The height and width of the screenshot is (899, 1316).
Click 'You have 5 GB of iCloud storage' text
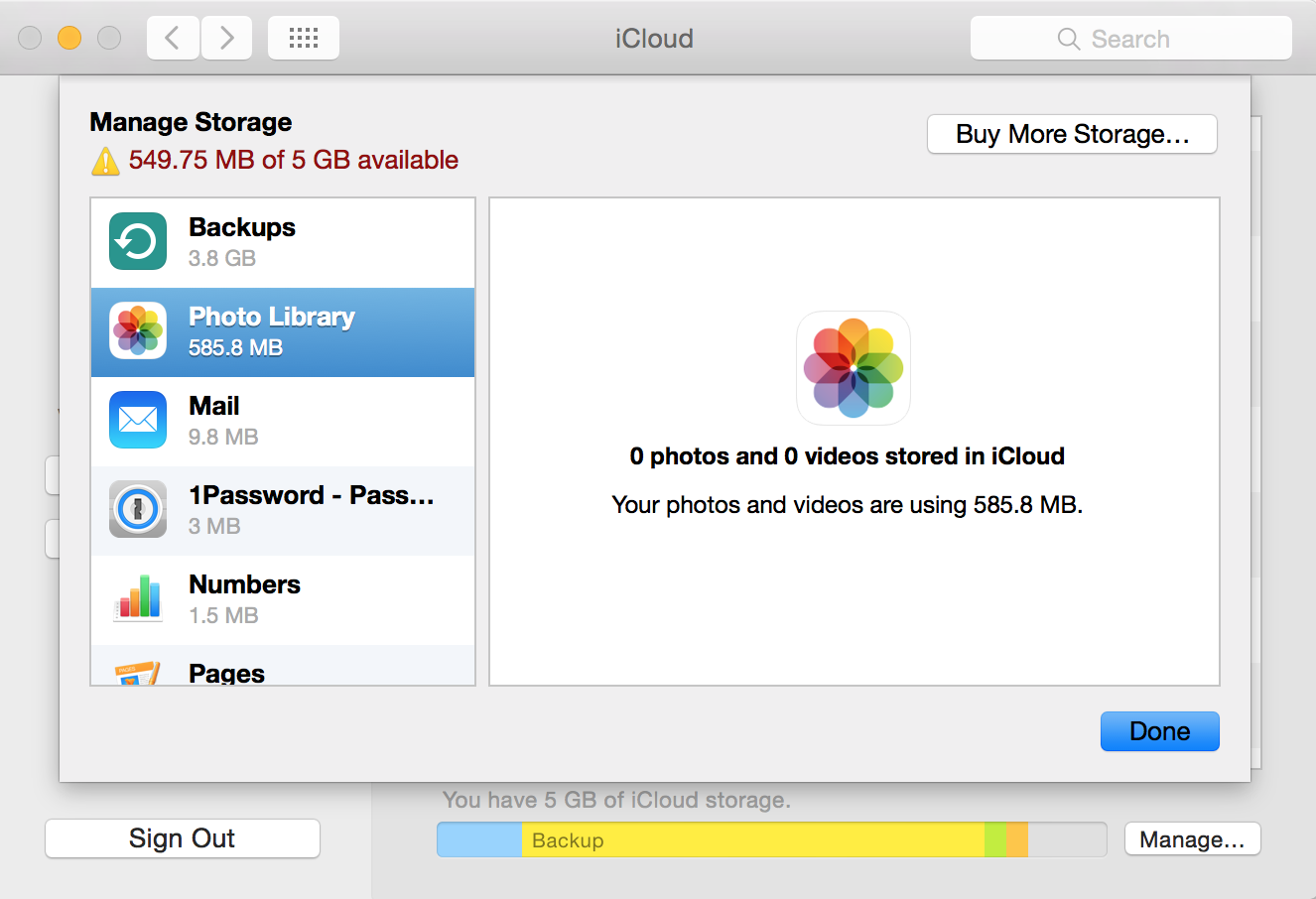pos(616,800)
